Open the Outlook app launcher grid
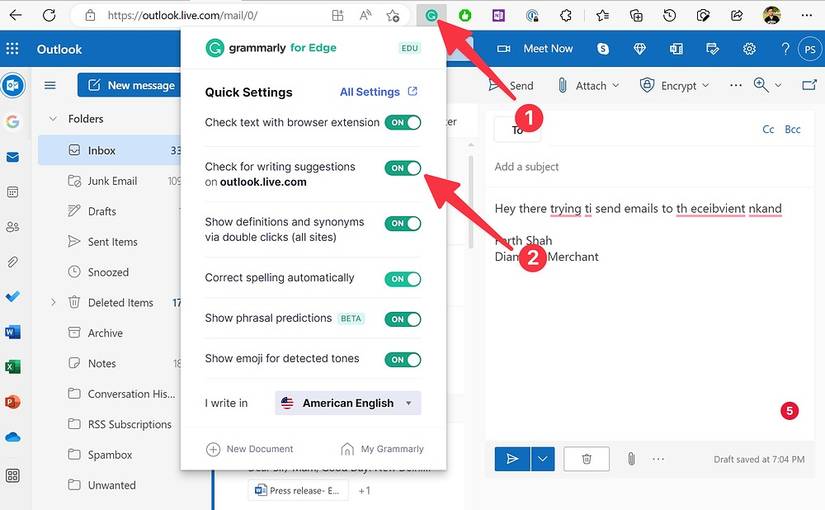 [13, 49]
